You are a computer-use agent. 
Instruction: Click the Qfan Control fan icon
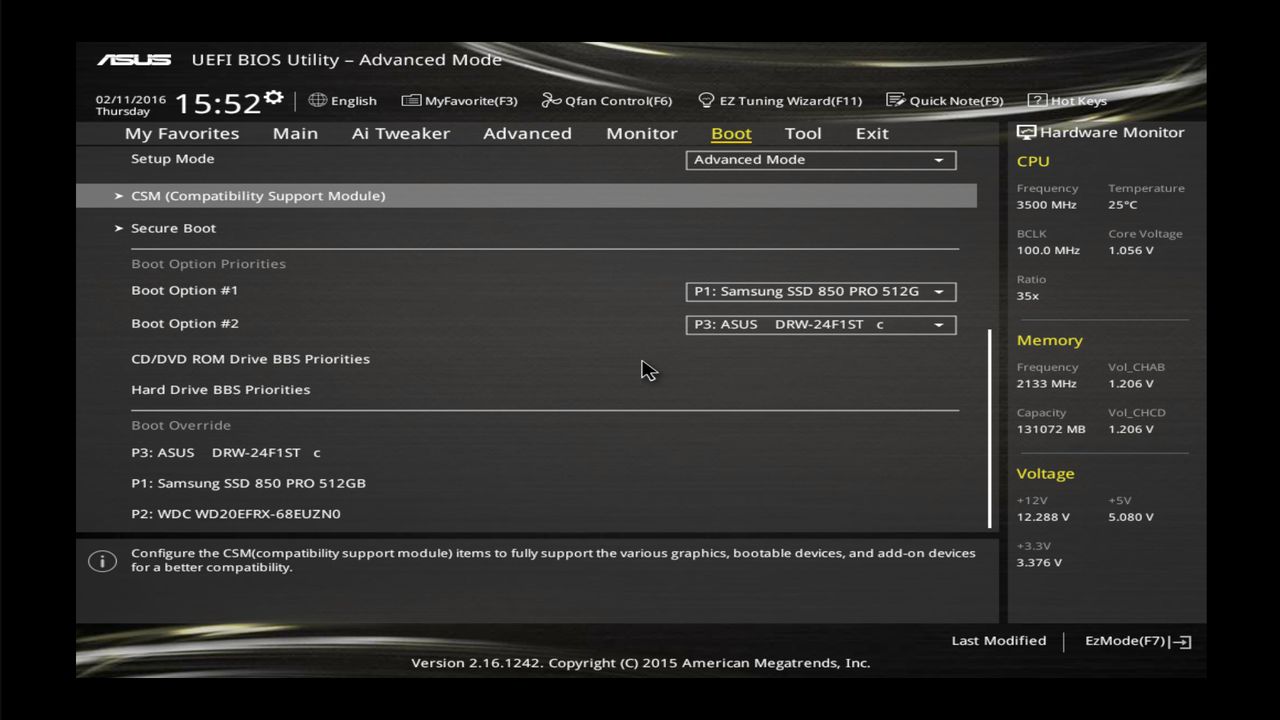click(551, 100)
